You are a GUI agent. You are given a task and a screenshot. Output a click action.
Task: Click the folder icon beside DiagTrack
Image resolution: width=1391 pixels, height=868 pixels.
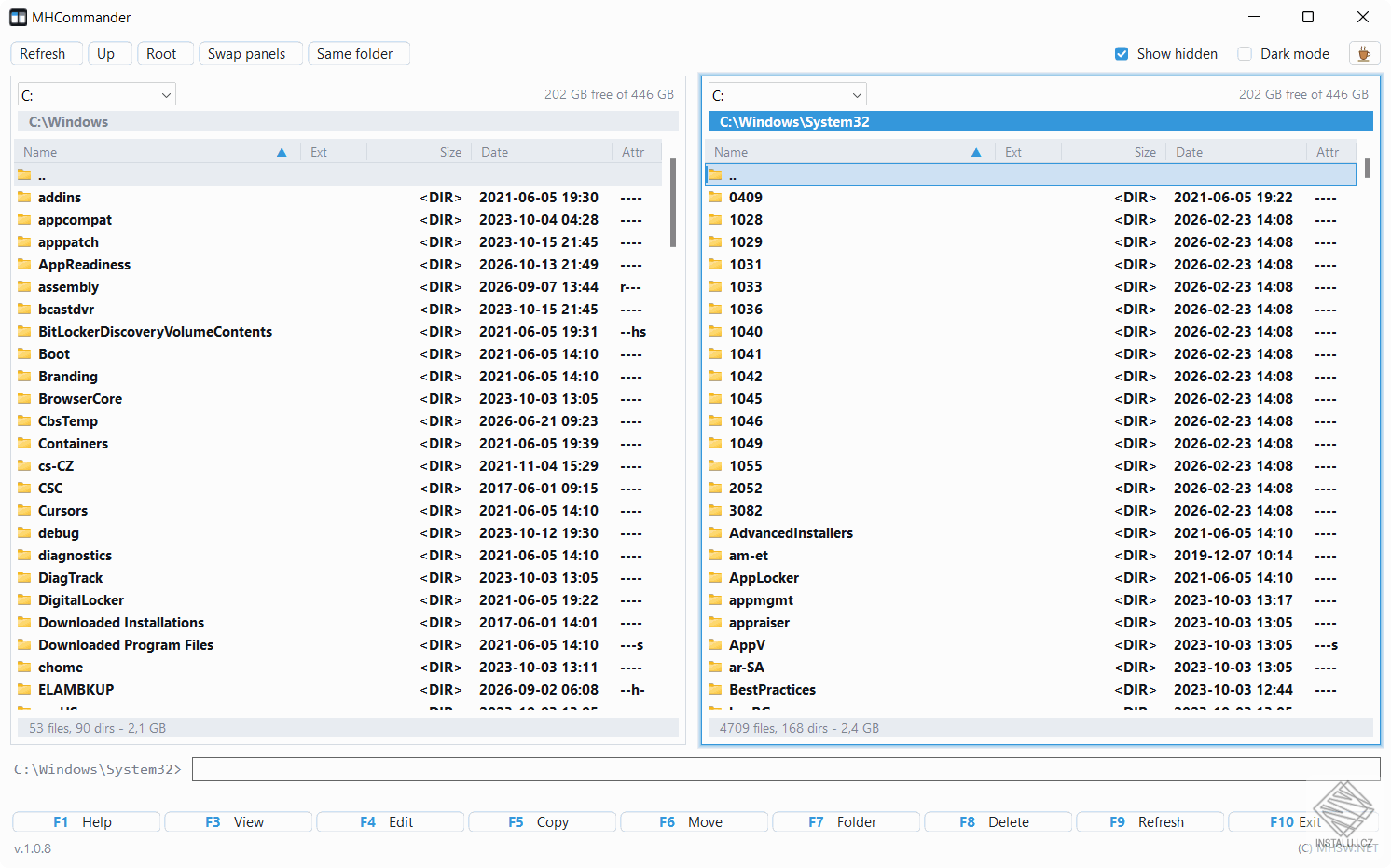24,577
